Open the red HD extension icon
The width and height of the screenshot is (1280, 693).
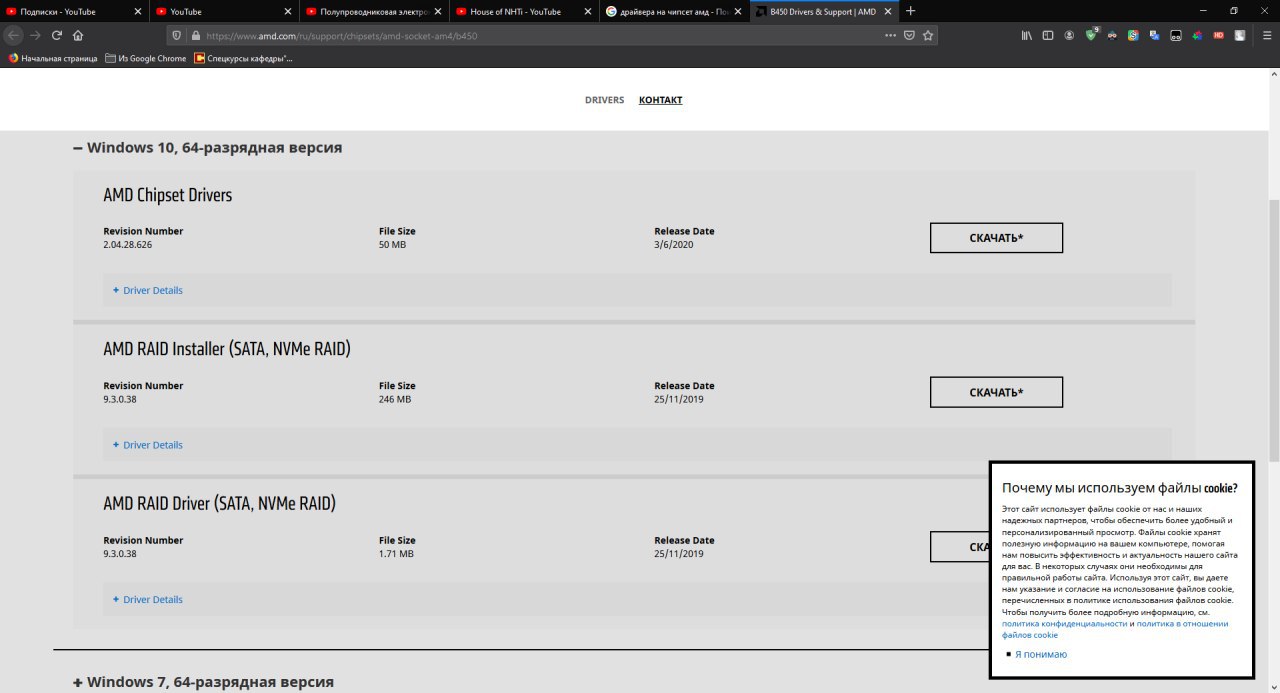1218,35
